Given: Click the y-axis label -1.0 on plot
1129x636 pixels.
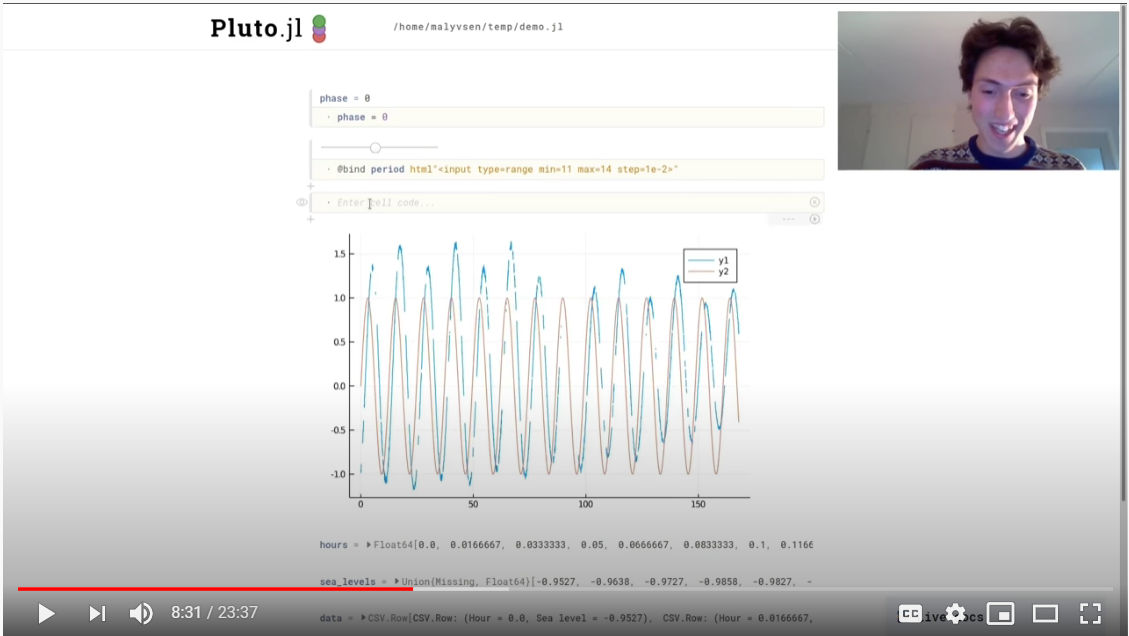Looking at the screenshot, I should pos(338,474).
